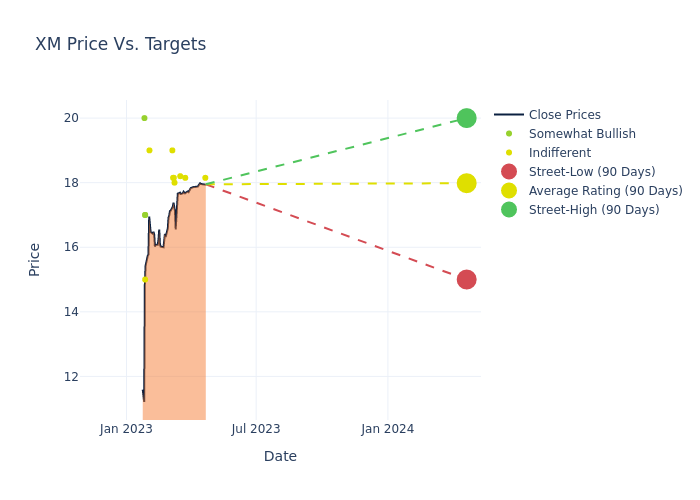Hide Street-Low (90 Days) series
Image resolution: width=700 pixels, height=500 pixels.
[x=591, y=172]
